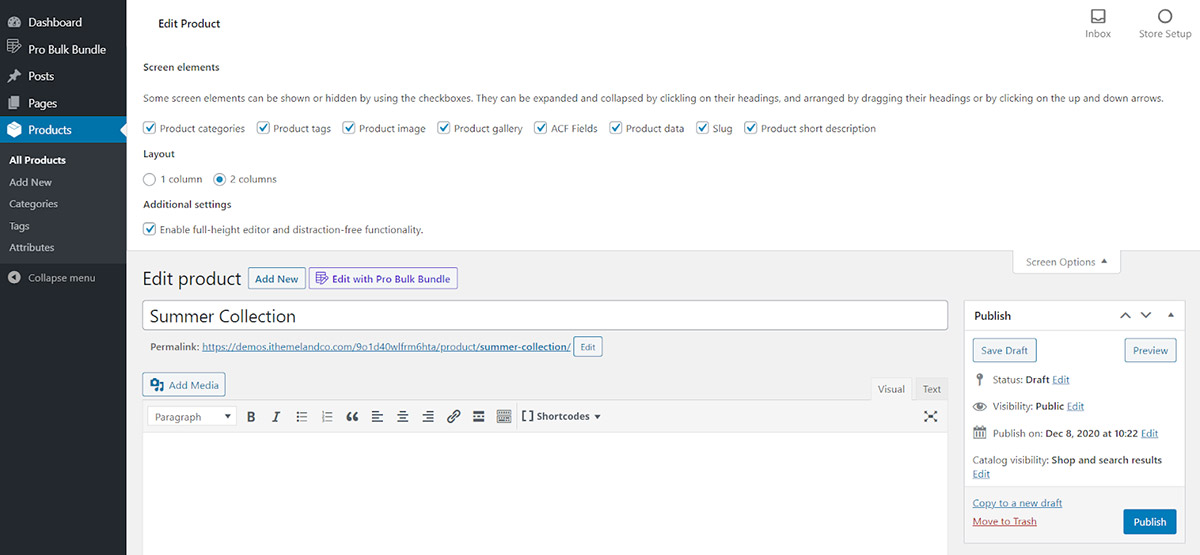Disable the ACF Fields screen element
The height and width of the screenshot is (555, 1200).
541,128
